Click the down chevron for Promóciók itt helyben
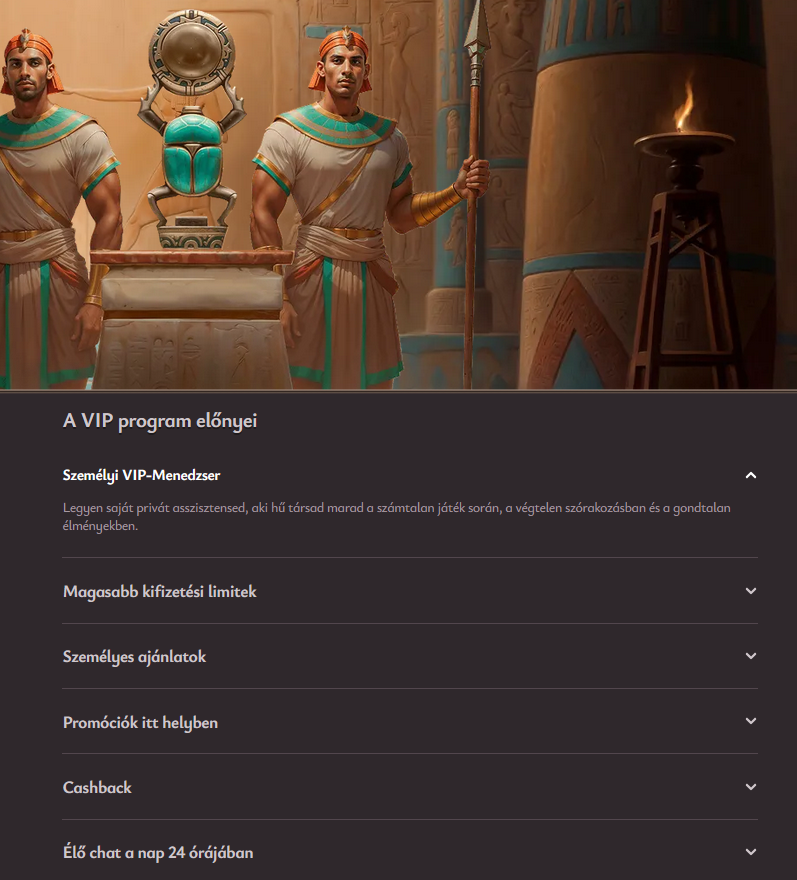The height and width of the screenshot is (880, 797). pyautogui.click(x=750, y=721)
